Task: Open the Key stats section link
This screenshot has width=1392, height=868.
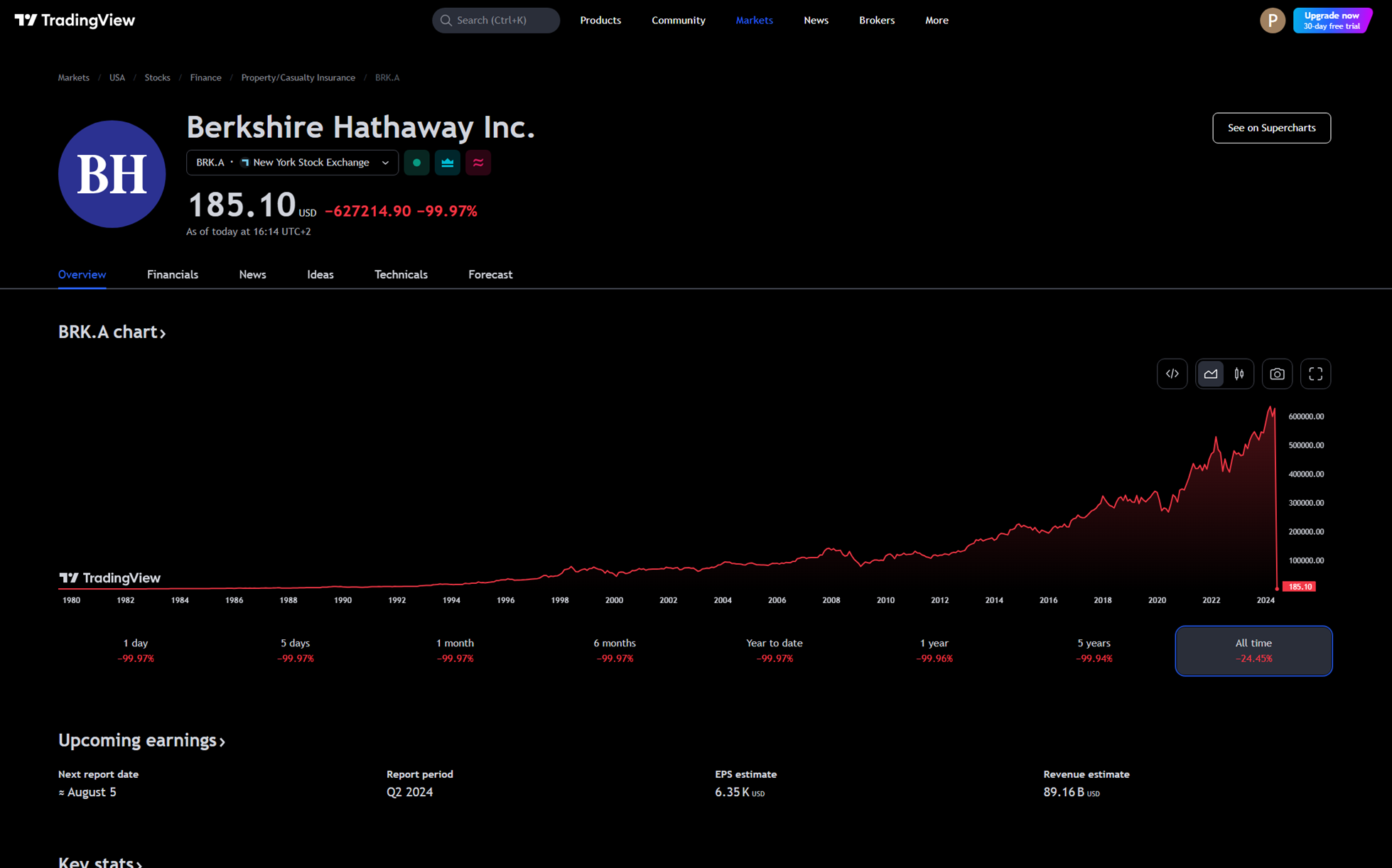Action: (x=100, y=862)
